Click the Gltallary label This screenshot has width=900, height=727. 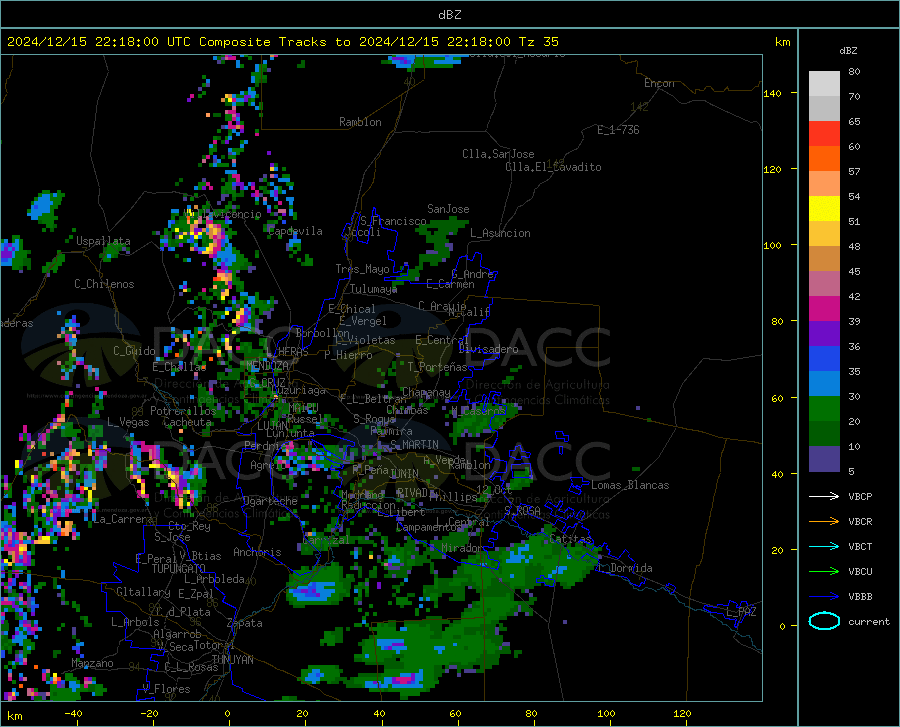(x=143, y=592)
